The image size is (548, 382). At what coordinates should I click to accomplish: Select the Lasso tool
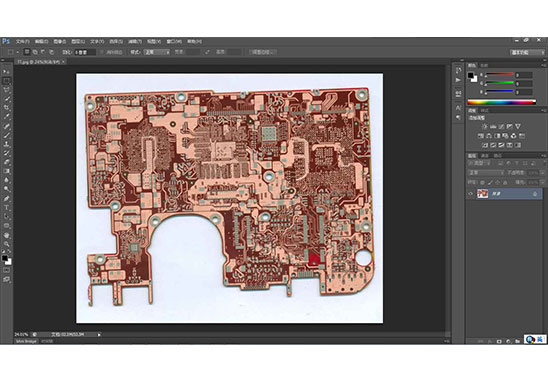[x=7, y=89]
